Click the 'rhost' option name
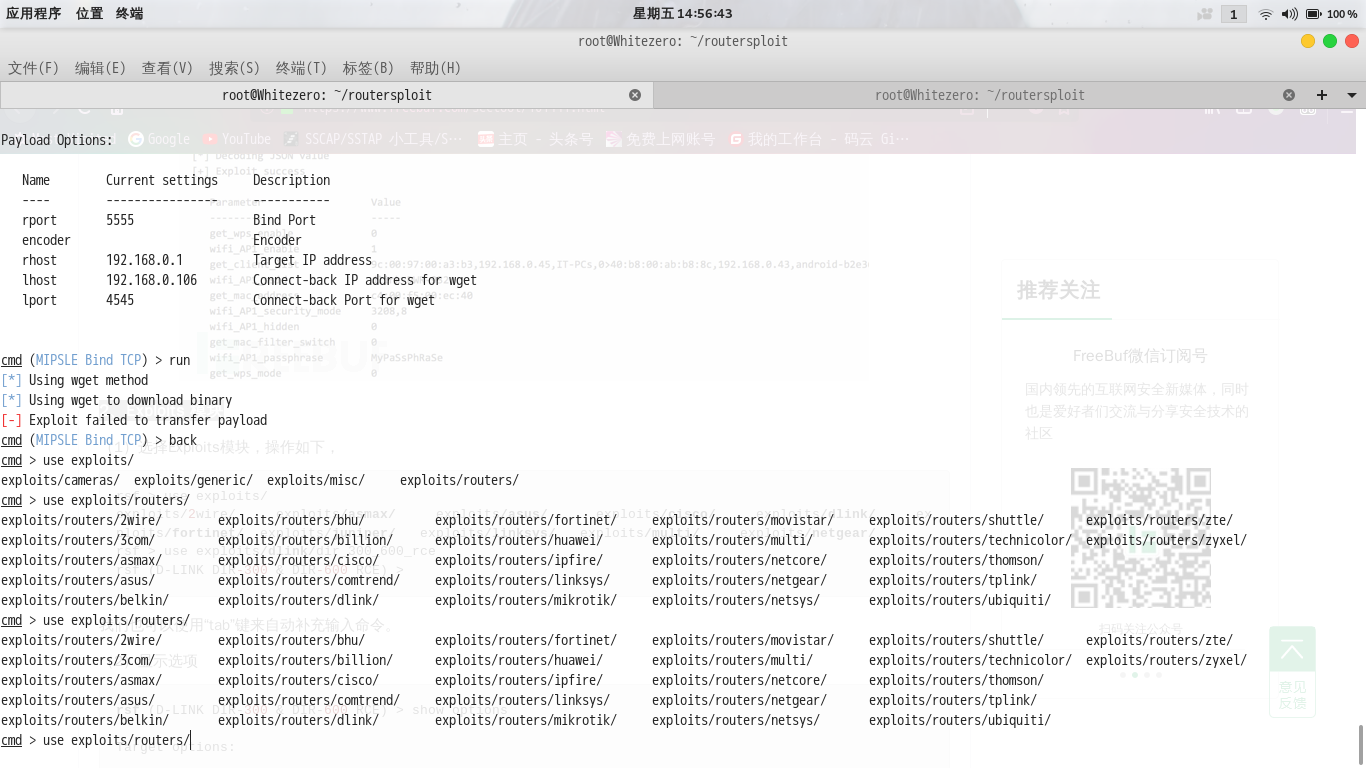The width and height of the screenshot is (1366, 768). pyautogui.click(x=39, y=260)
